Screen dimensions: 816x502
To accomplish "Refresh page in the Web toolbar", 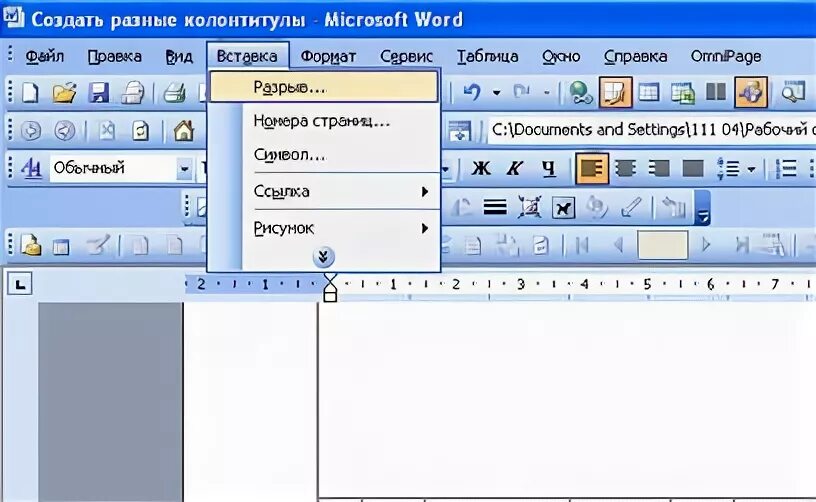I will pyautogui.click(x=140, y=130).
